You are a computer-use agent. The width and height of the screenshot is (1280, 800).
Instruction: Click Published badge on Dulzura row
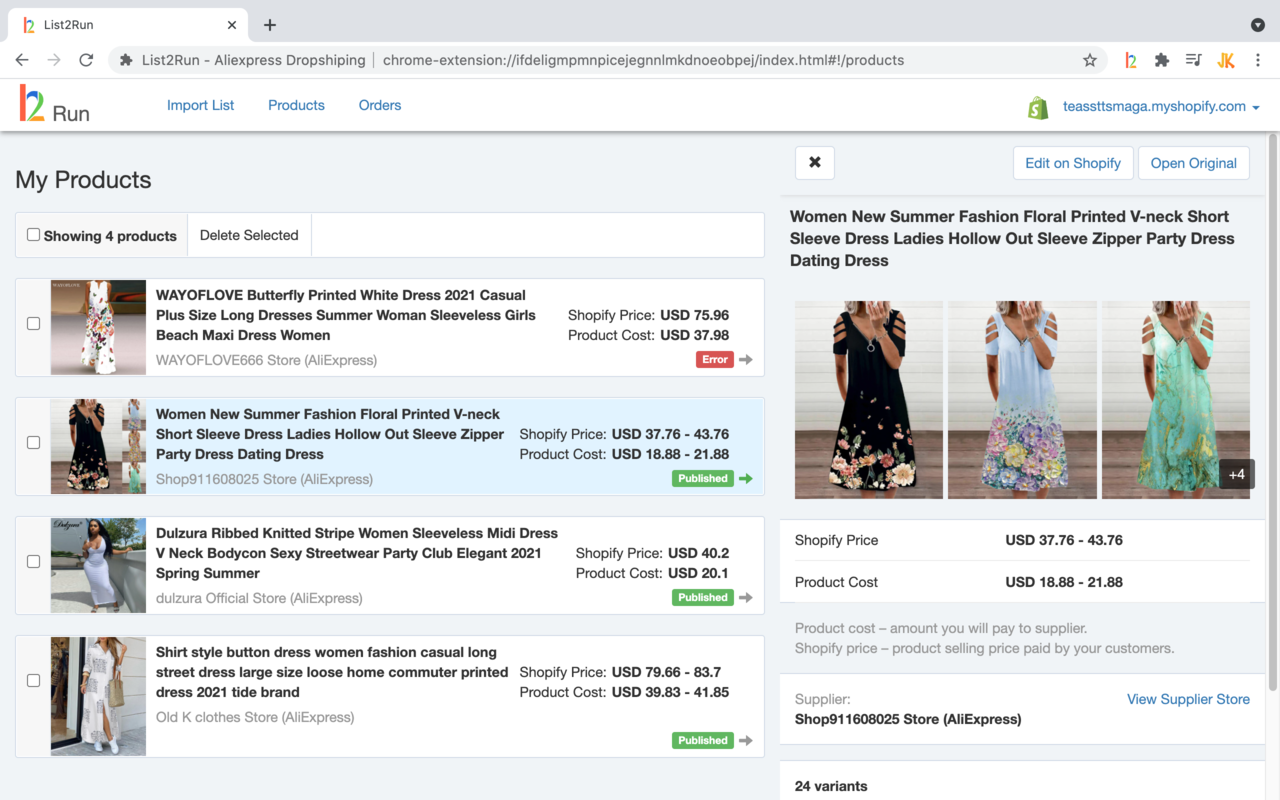703,598
